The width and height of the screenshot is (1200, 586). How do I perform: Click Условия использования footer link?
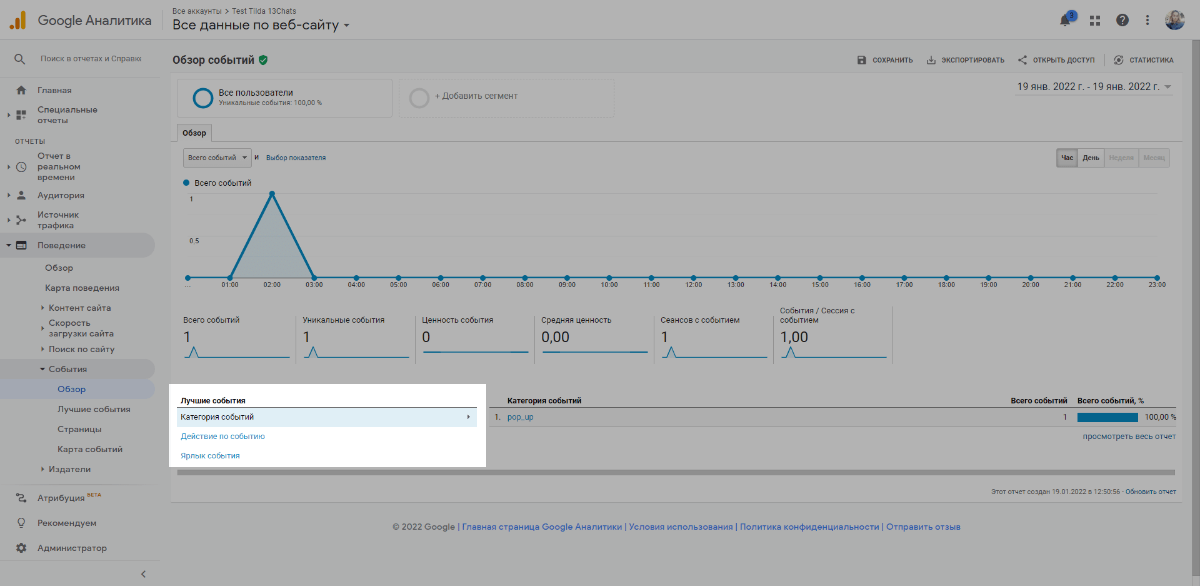tap(680, 527)
